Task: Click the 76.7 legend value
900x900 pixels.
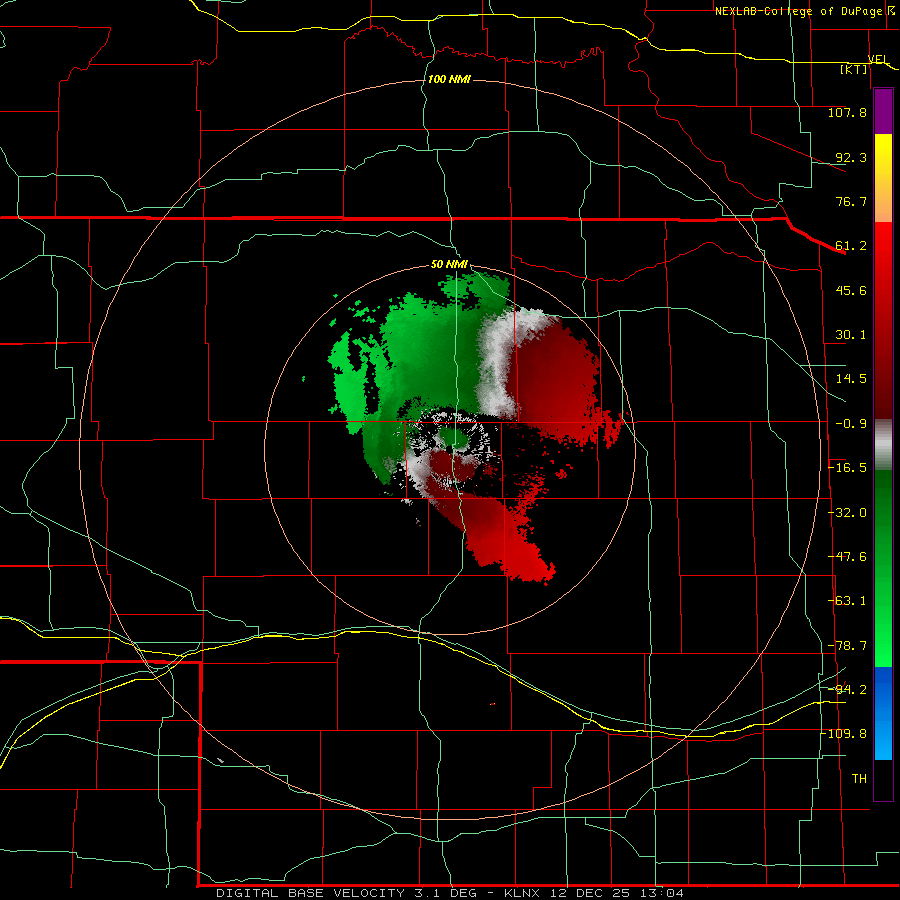Action: pos(851,201)
